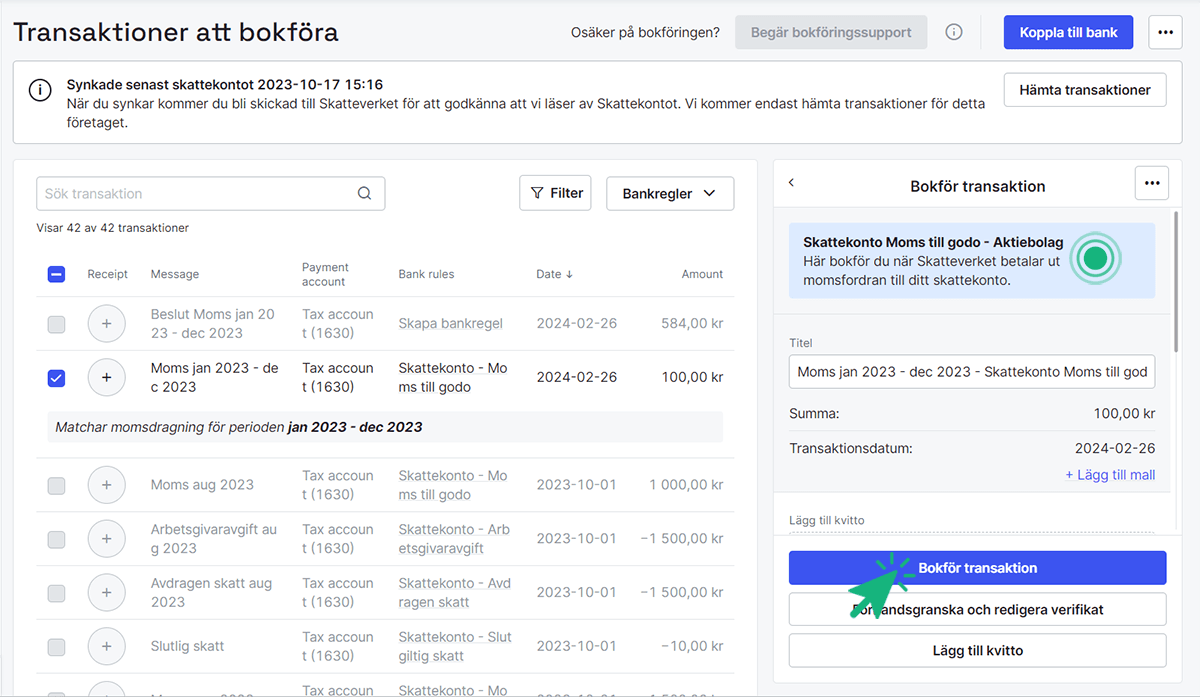Image resolution: width=1200 pixels, height=697 pixels.
Task: Click the Amount column header
Action: pyautogui.click(x=702, y=274)
